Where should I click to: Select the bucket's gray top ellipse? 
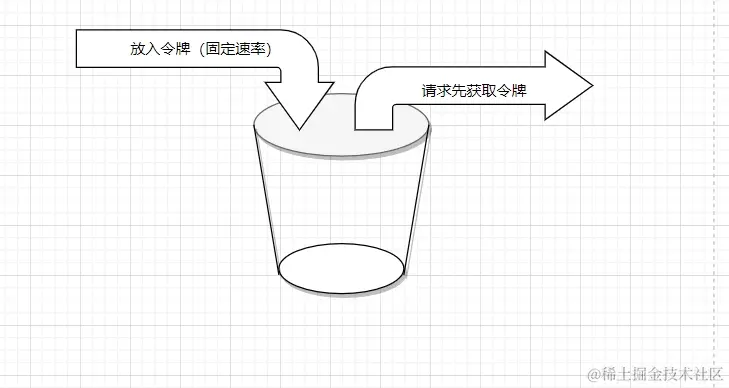(x=341, y=125)
